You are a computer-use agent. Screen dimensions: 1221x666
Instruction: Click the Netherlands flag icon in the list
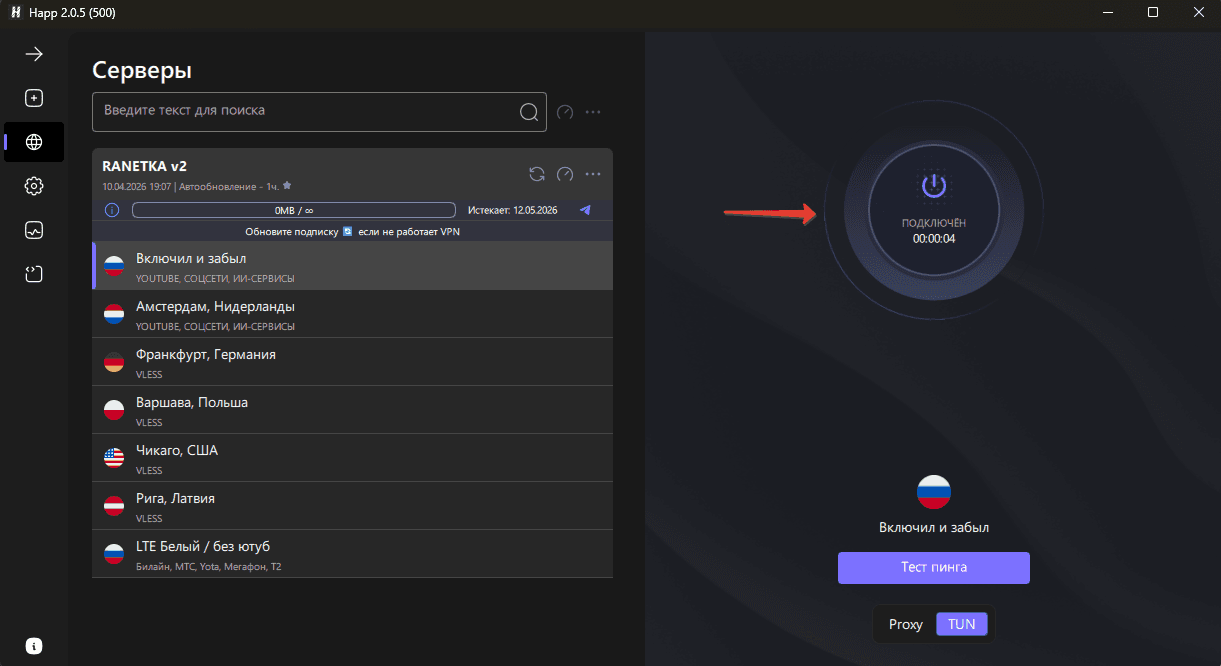[114, 314]
